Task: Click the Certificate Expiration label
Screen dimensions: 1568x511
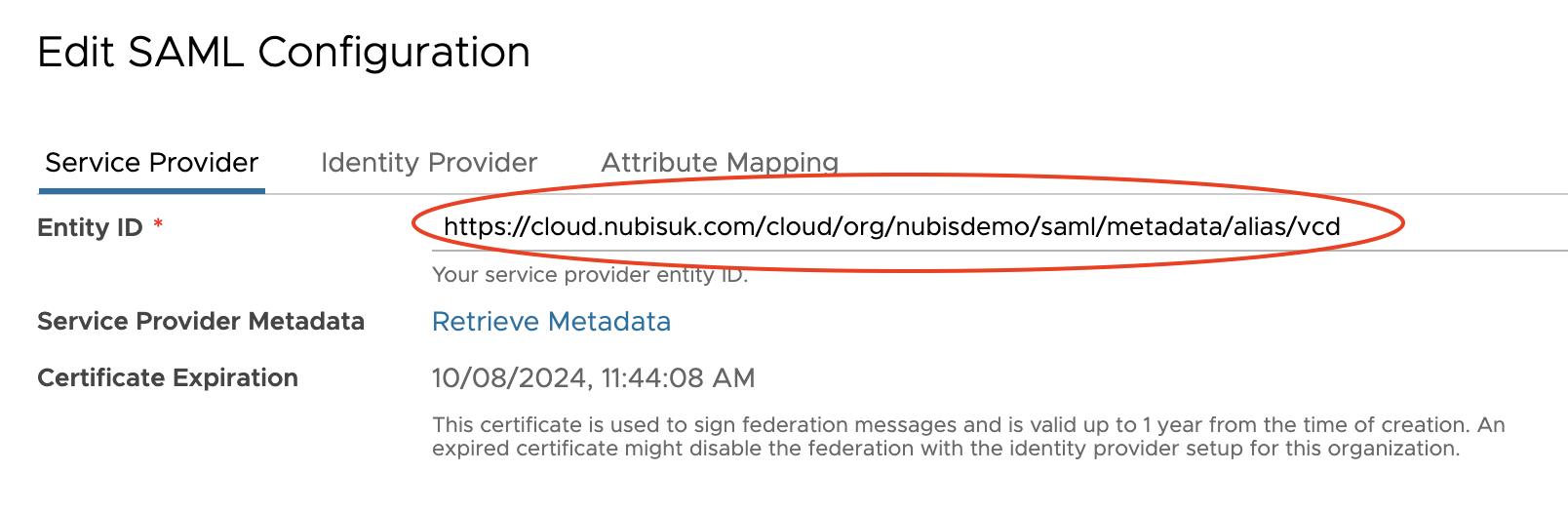Action: 168,378
